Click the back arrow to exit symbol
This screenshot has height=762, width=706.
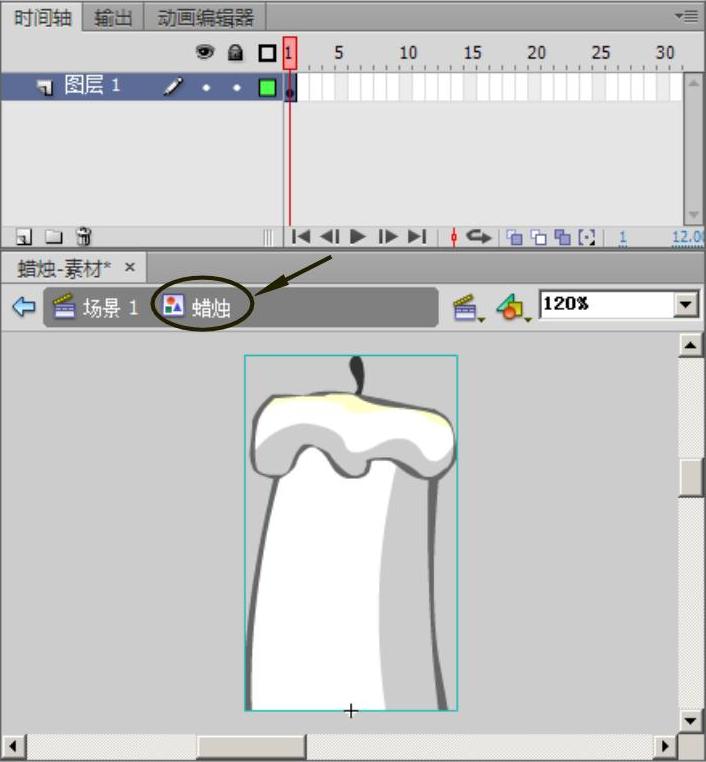coord(24,307)
